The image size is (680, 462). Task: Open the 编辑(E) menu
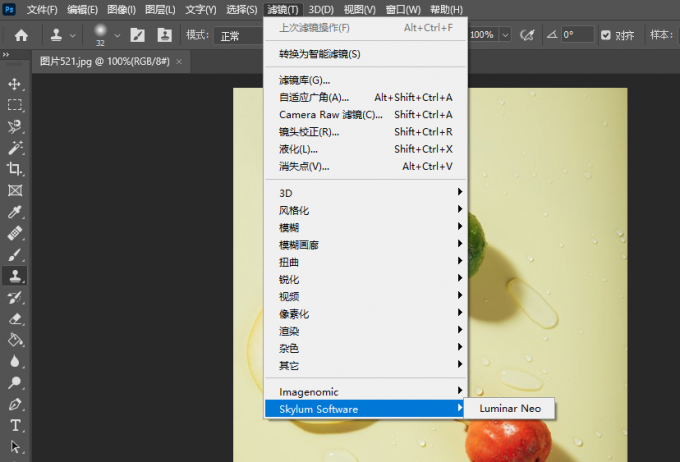(x=82, y=10)
